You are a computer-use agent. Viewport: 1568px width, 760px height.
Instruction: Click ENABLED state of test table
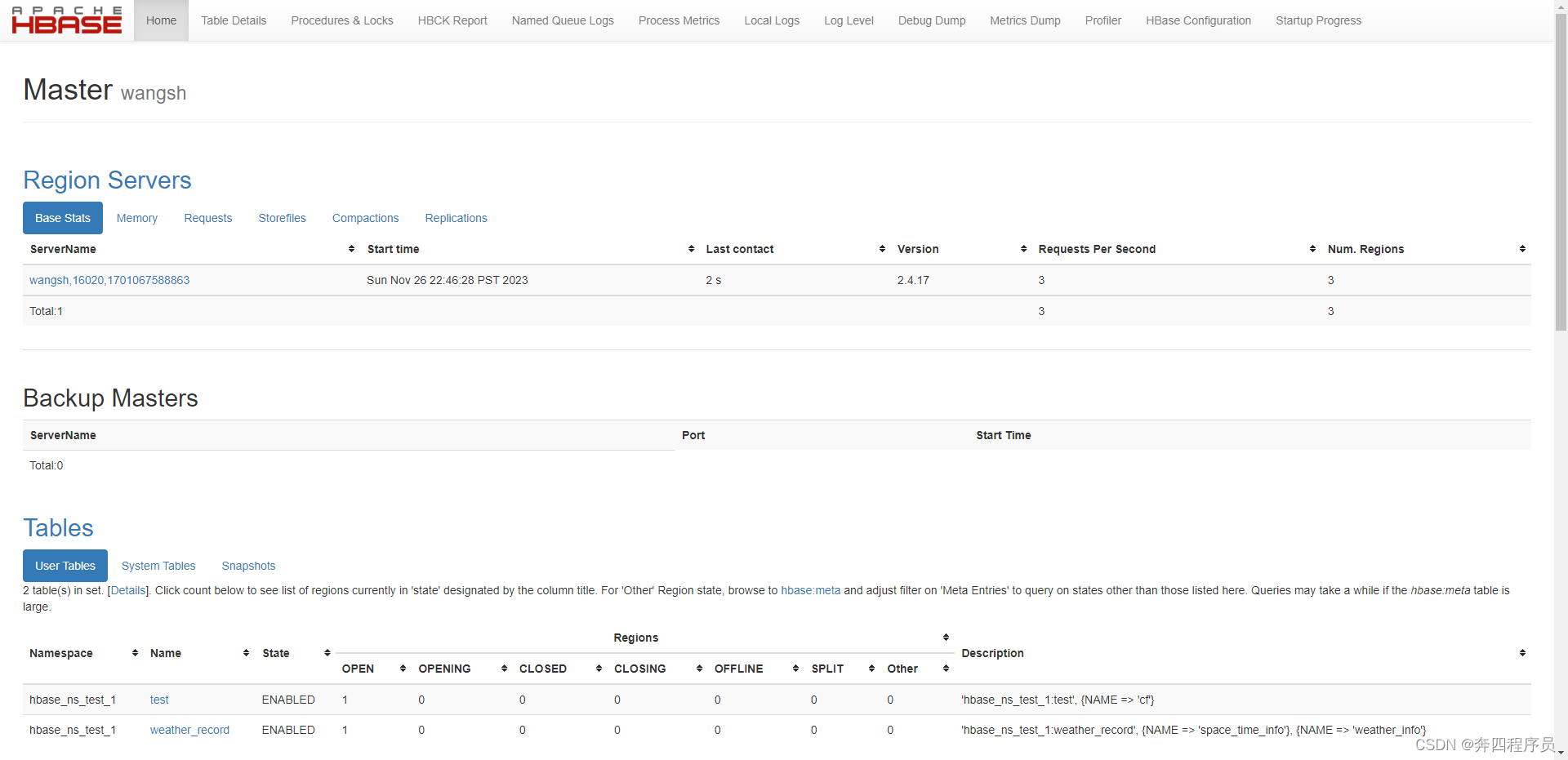(288, 700)
